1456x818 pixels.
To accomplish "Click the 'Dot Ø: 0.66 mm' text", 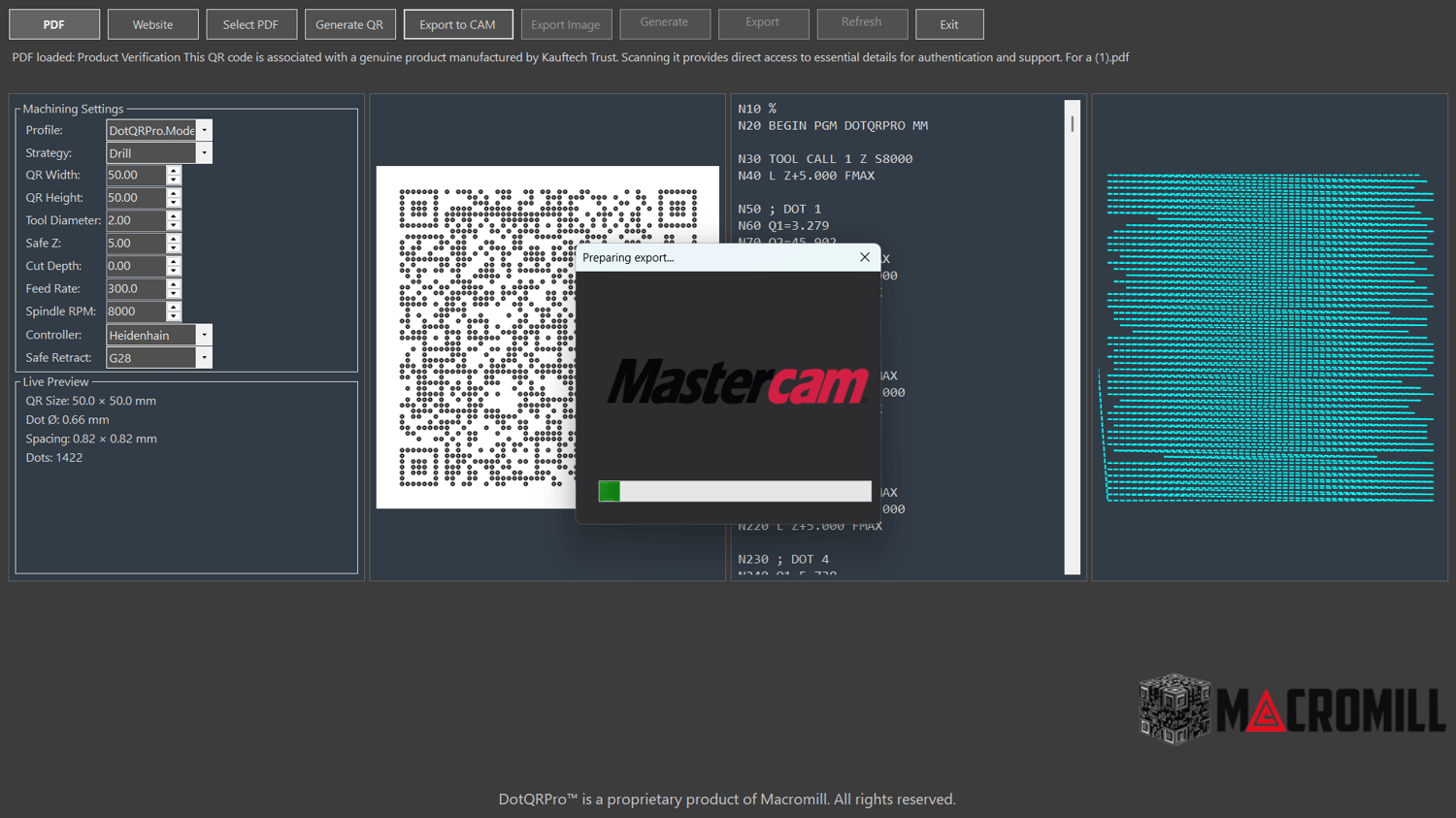I will pyautogui.click(x=67, y=420).
